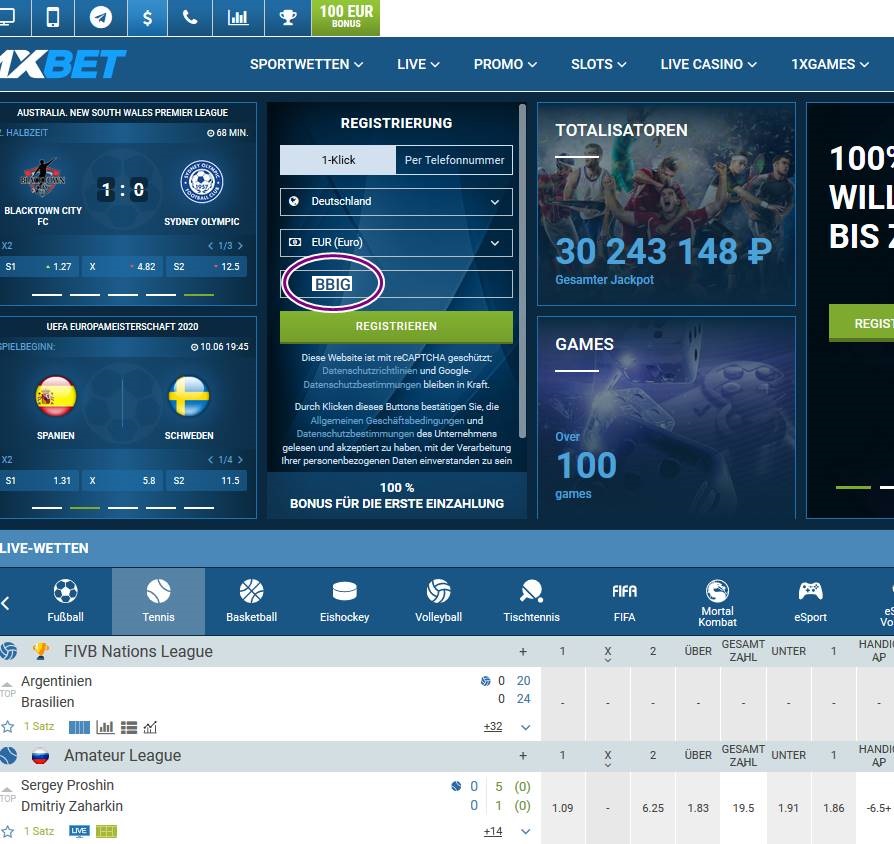
Task: Click the green Registrieren button
Action: (x=396, y=327)
